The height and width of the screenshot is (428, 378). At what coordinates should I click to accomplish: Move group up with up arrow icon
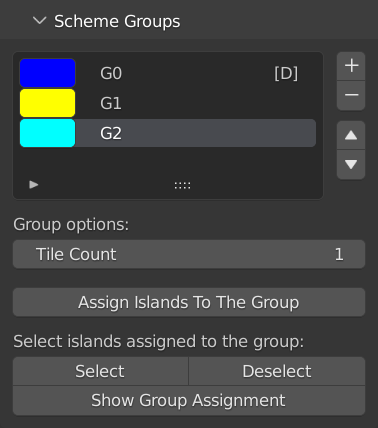tap(351, 135)
